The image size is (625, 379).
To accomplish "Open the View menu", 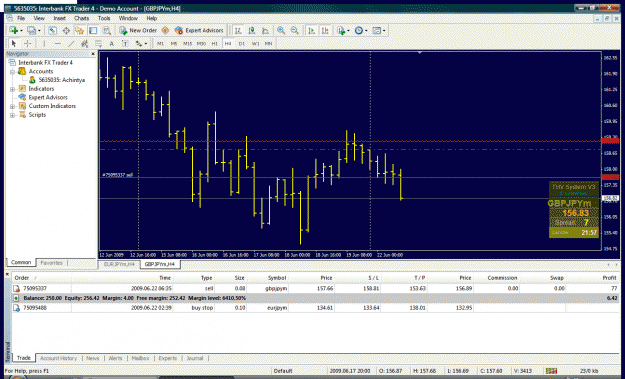I will (39, 18).
